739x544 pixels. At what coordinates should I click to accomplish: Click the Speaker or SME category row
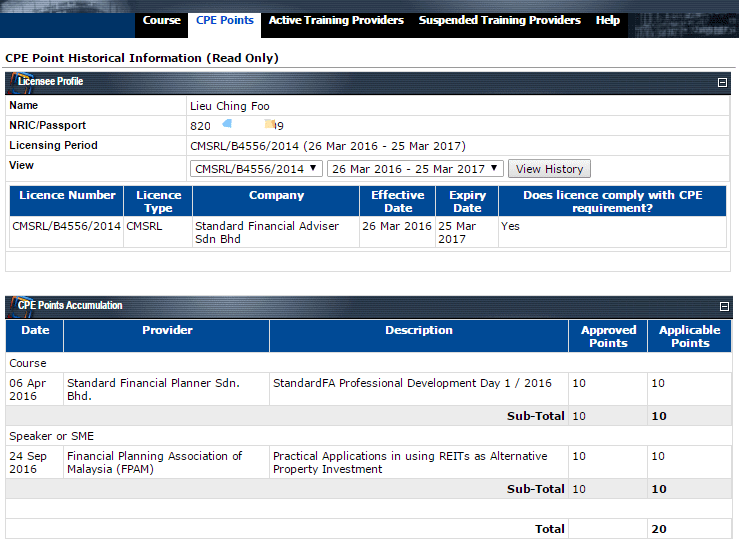pos(369,436)
